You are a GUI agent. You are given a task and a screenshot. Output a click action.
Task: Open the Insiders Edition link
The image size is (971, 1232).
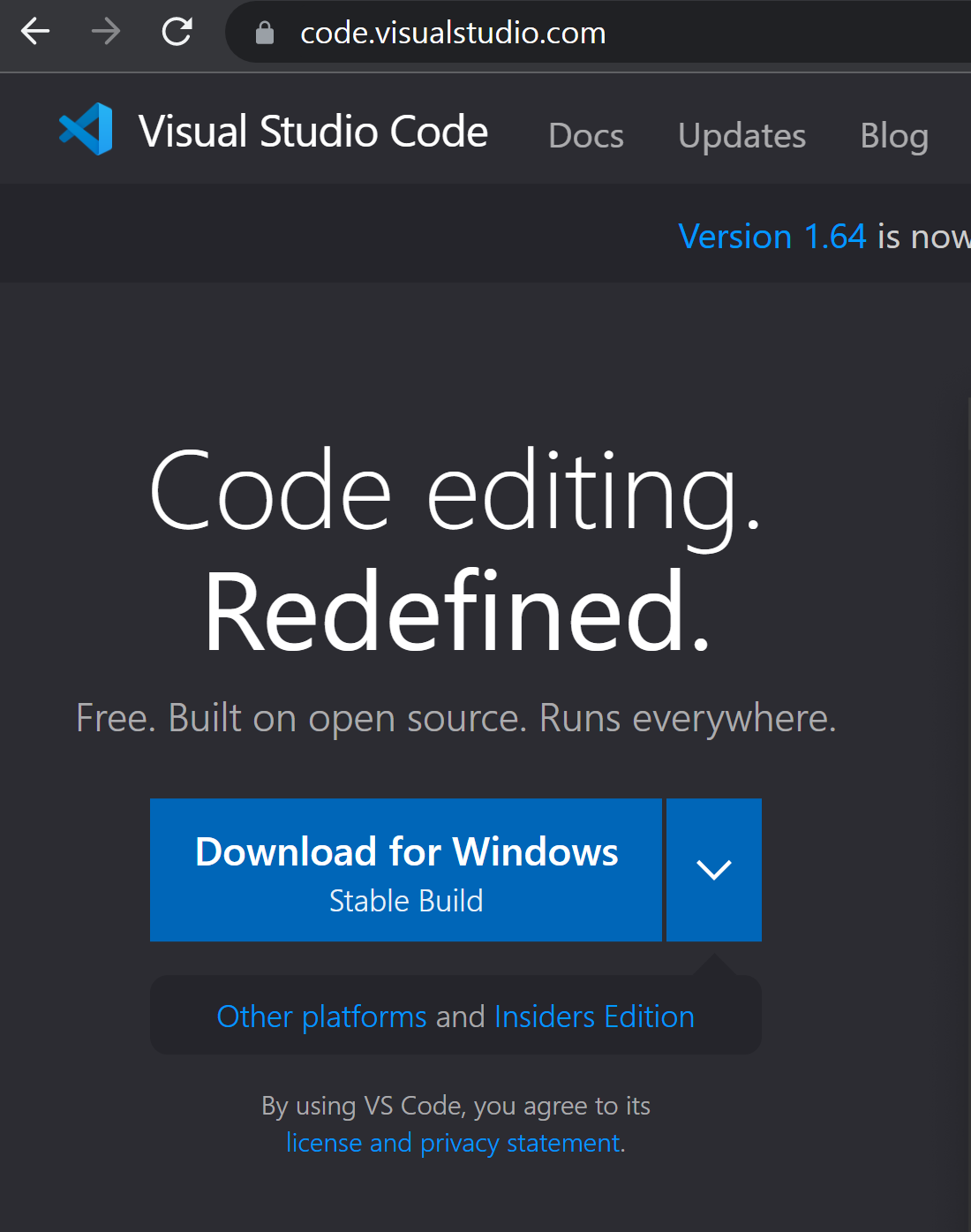(594, 1017)
